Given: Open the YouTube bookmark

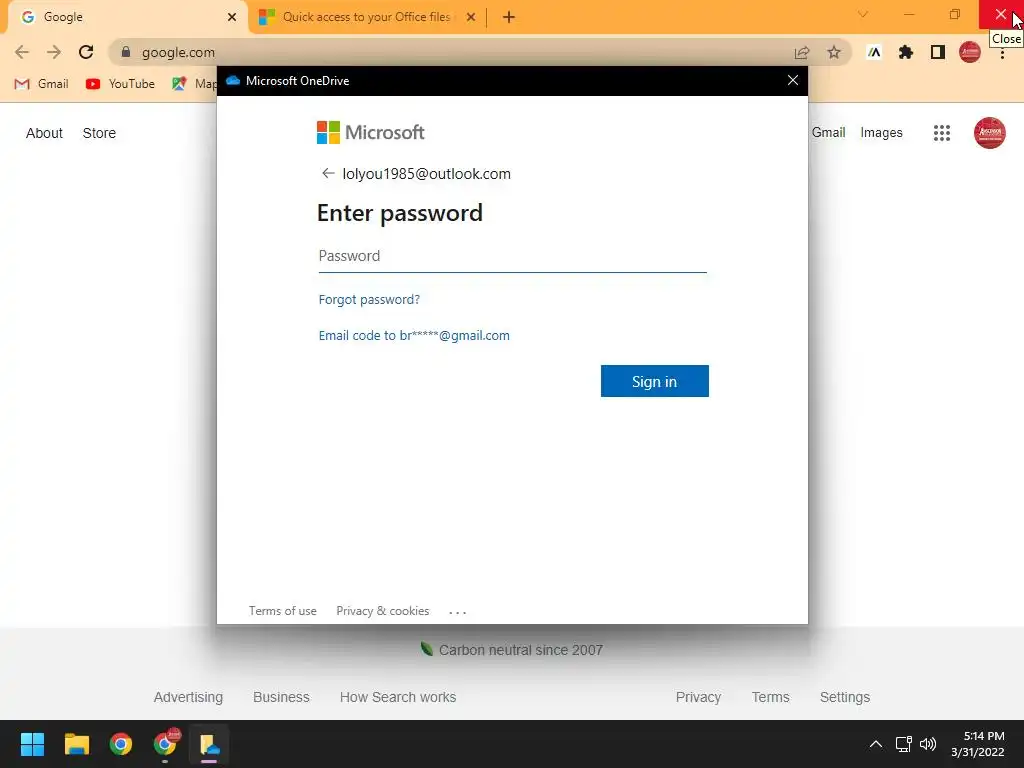Looking at the screenshot, I should (x=120, y=84).
